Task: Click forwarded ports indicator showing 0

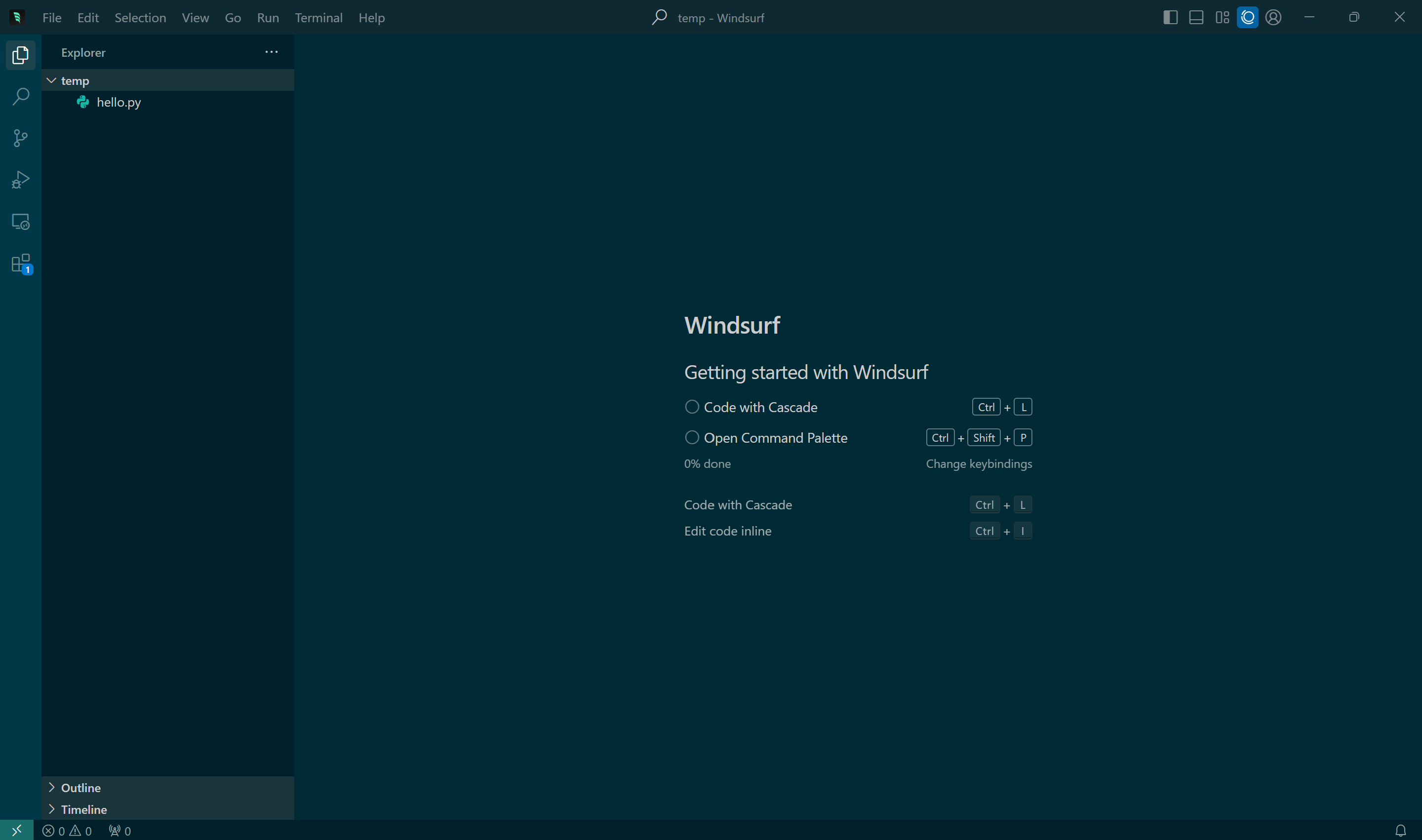Action: (x=119, y=831)
